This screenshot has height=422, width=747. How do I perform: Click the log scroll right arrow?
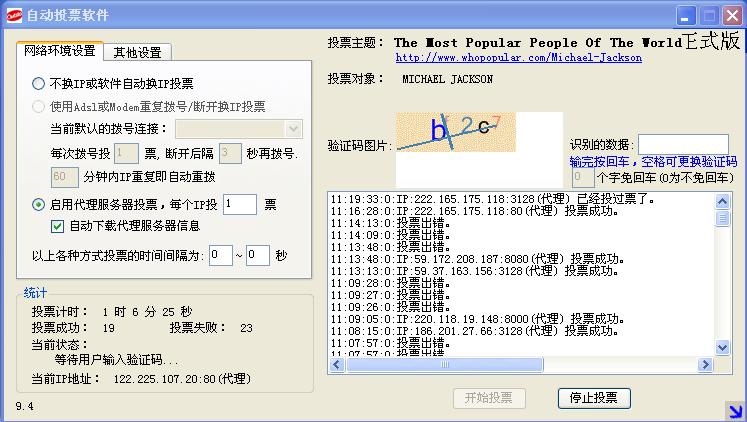pyautogui.click(x=705, y=365)
